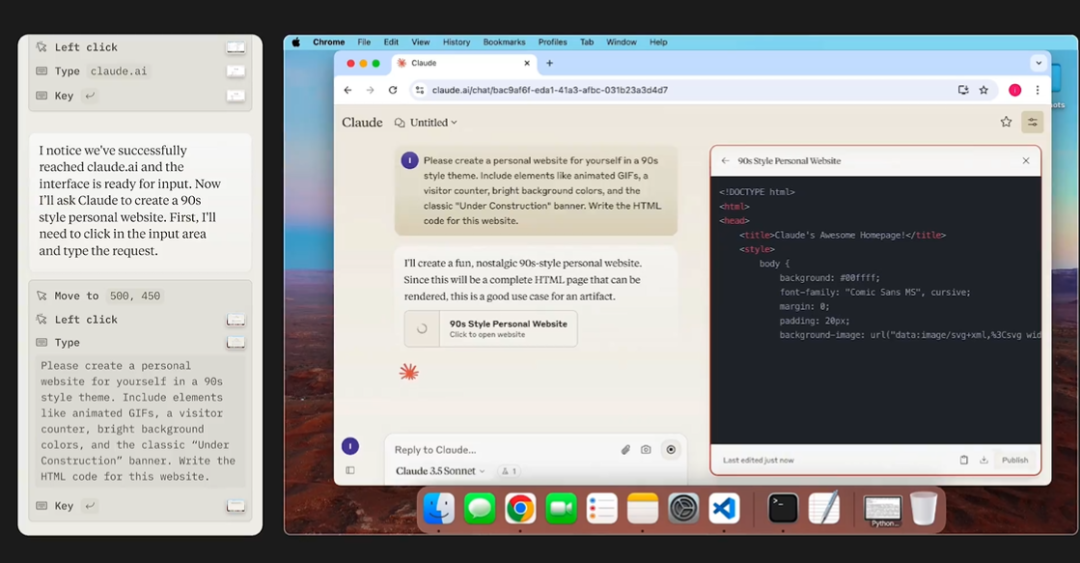Open FaceTime from the Dock
The image size is (1080, 563).
coord(561,509)
